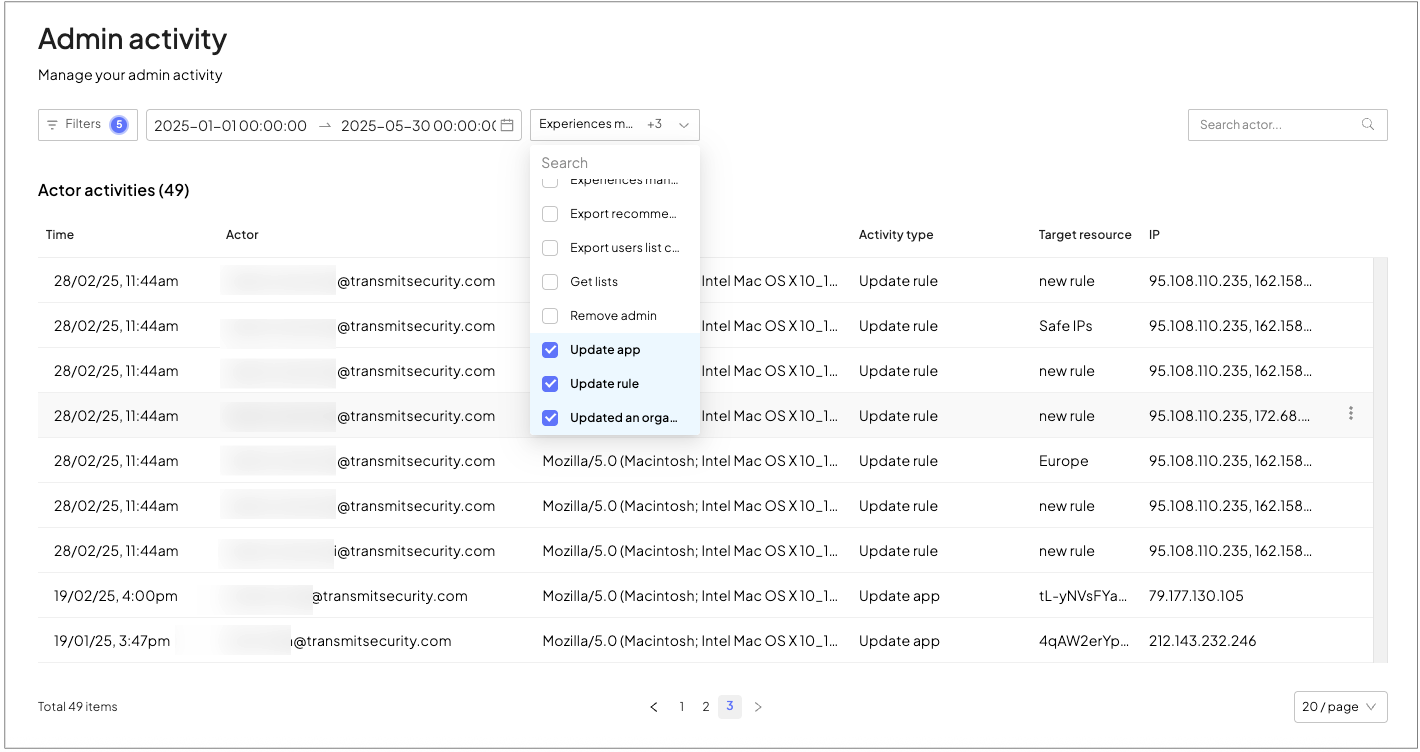This screenshot has height=752, width=1420.
Task: Uncheck the Update rule checkbox
Action: click(x=550, y=384)
